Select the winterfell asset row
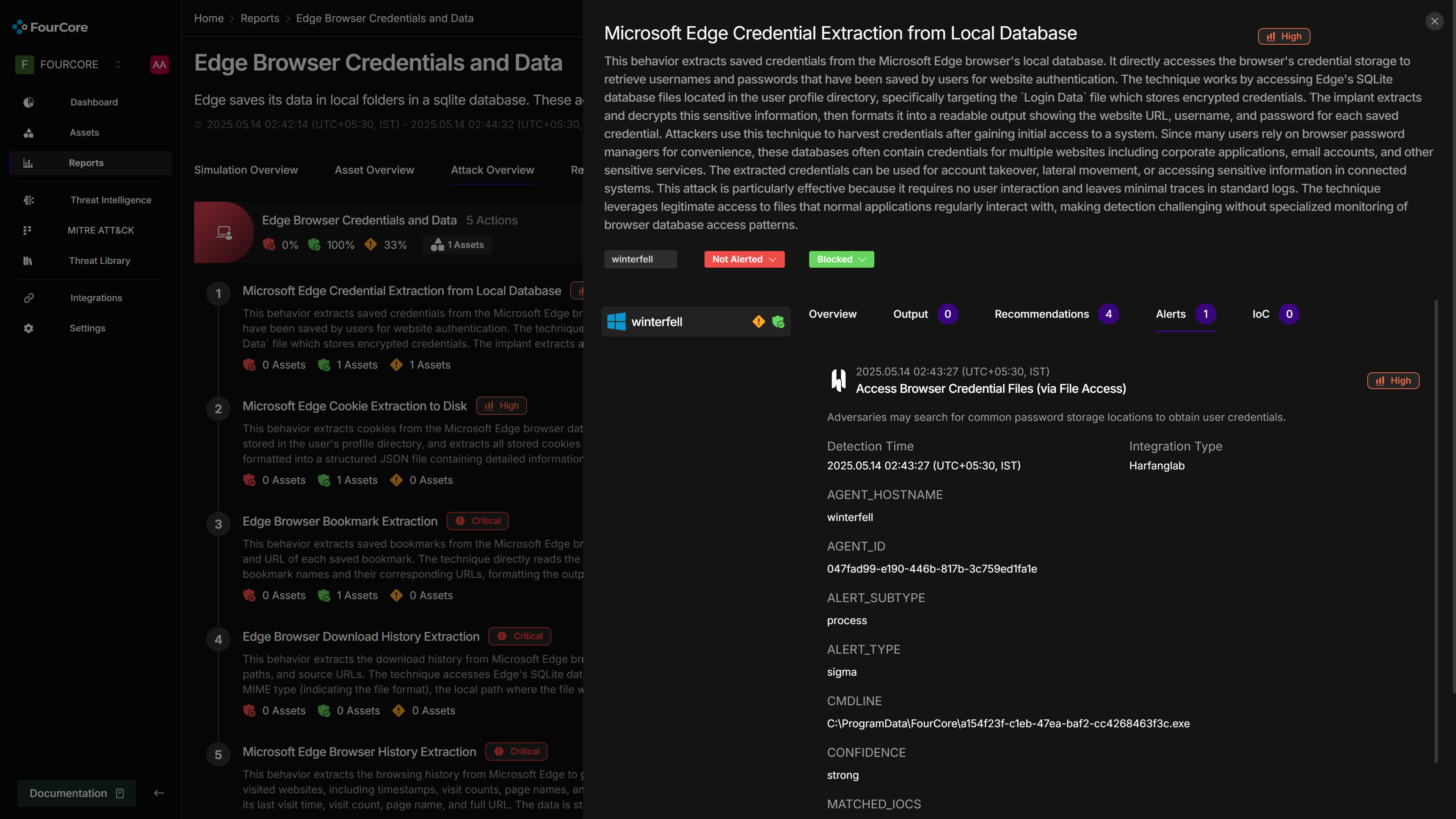 point(696,322)
